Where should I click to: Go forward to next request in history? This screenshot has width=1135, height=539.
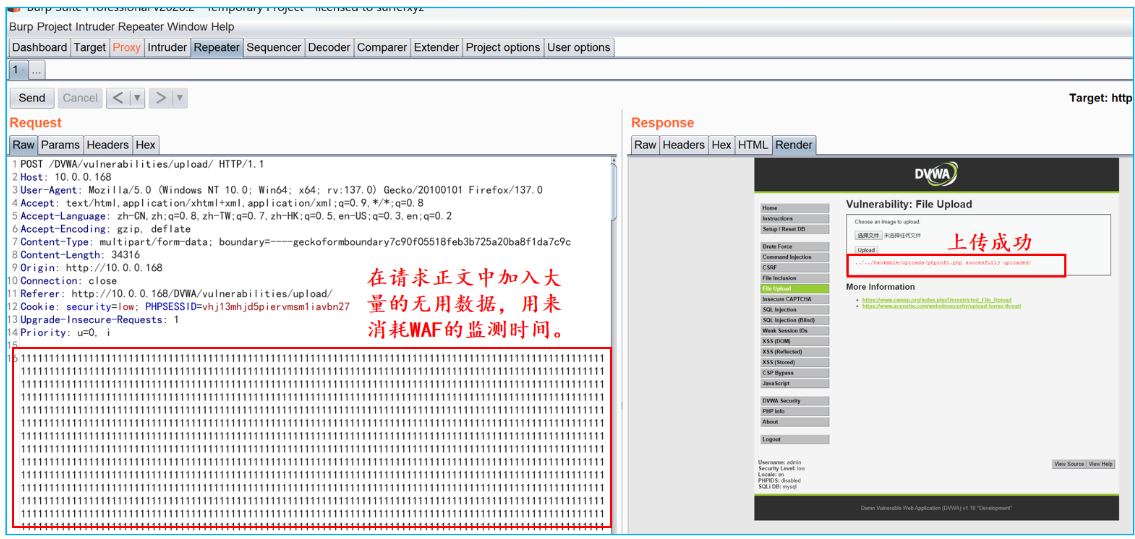click(161, 98)
